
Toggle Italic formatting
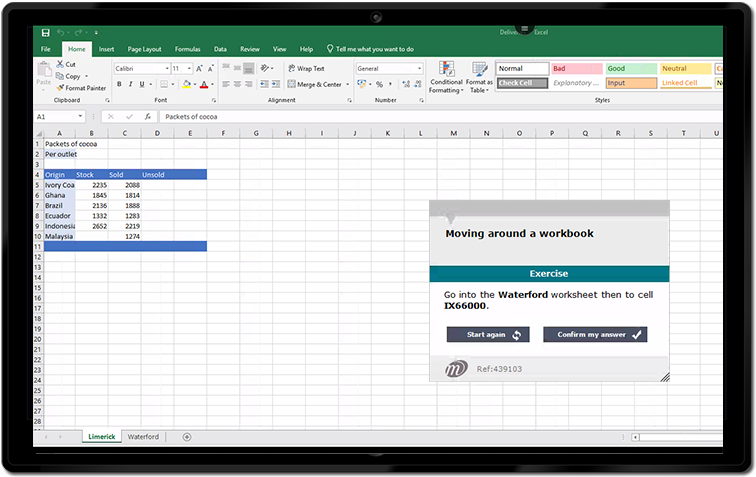tap(131, 85)
